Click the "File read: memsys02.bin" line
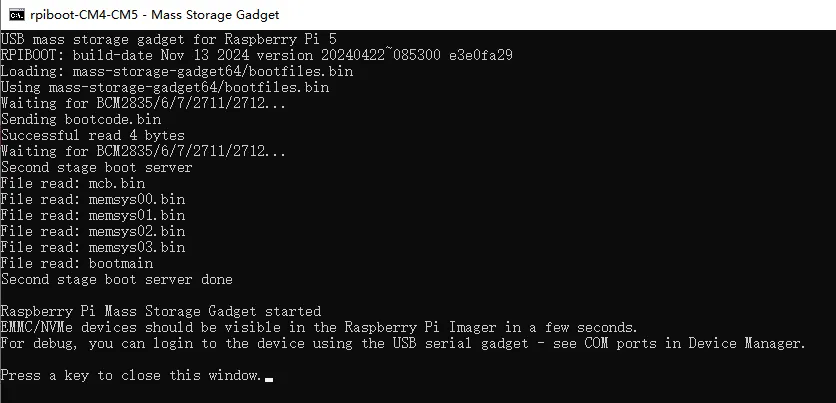Viewport: 836px width, 403px height. pyautogui.click(x=93, y=231)
